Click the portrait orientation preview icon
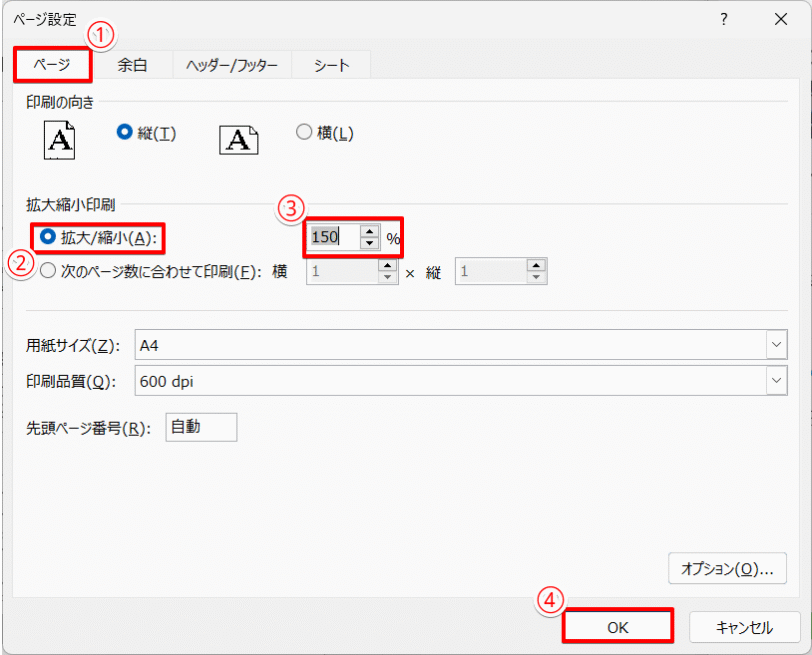812x655 pixels. [x=59, y=139]
